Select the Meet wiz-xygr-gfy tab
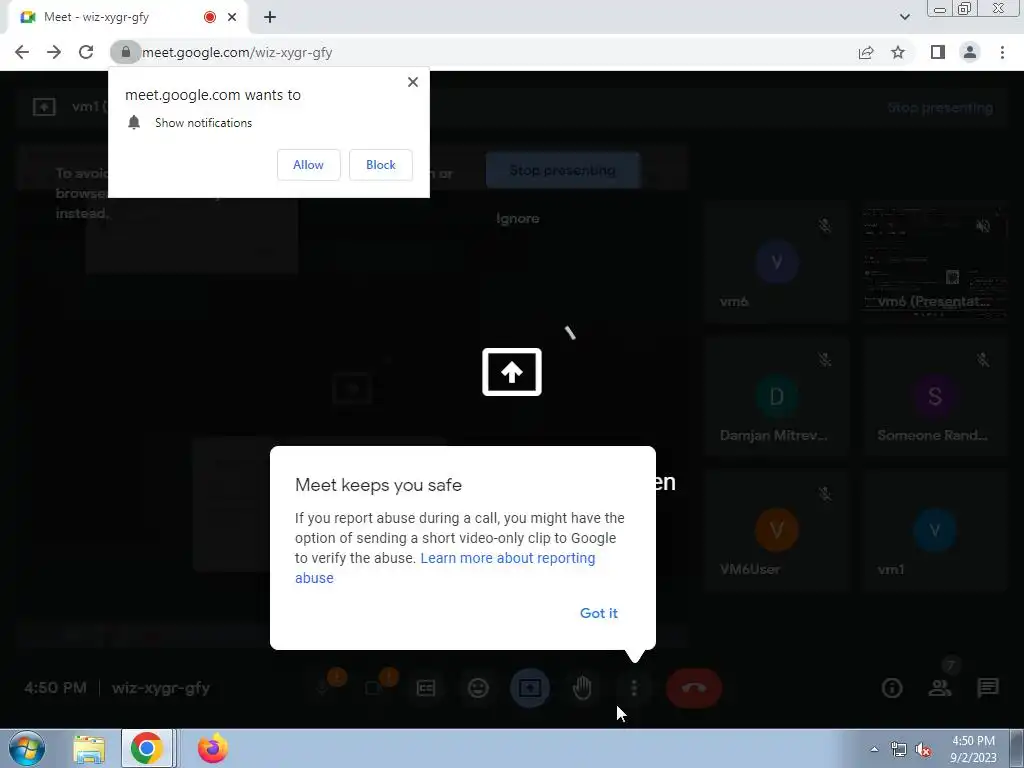The image size is (1024, 768). pyautogui.click(x=127, y=17)
